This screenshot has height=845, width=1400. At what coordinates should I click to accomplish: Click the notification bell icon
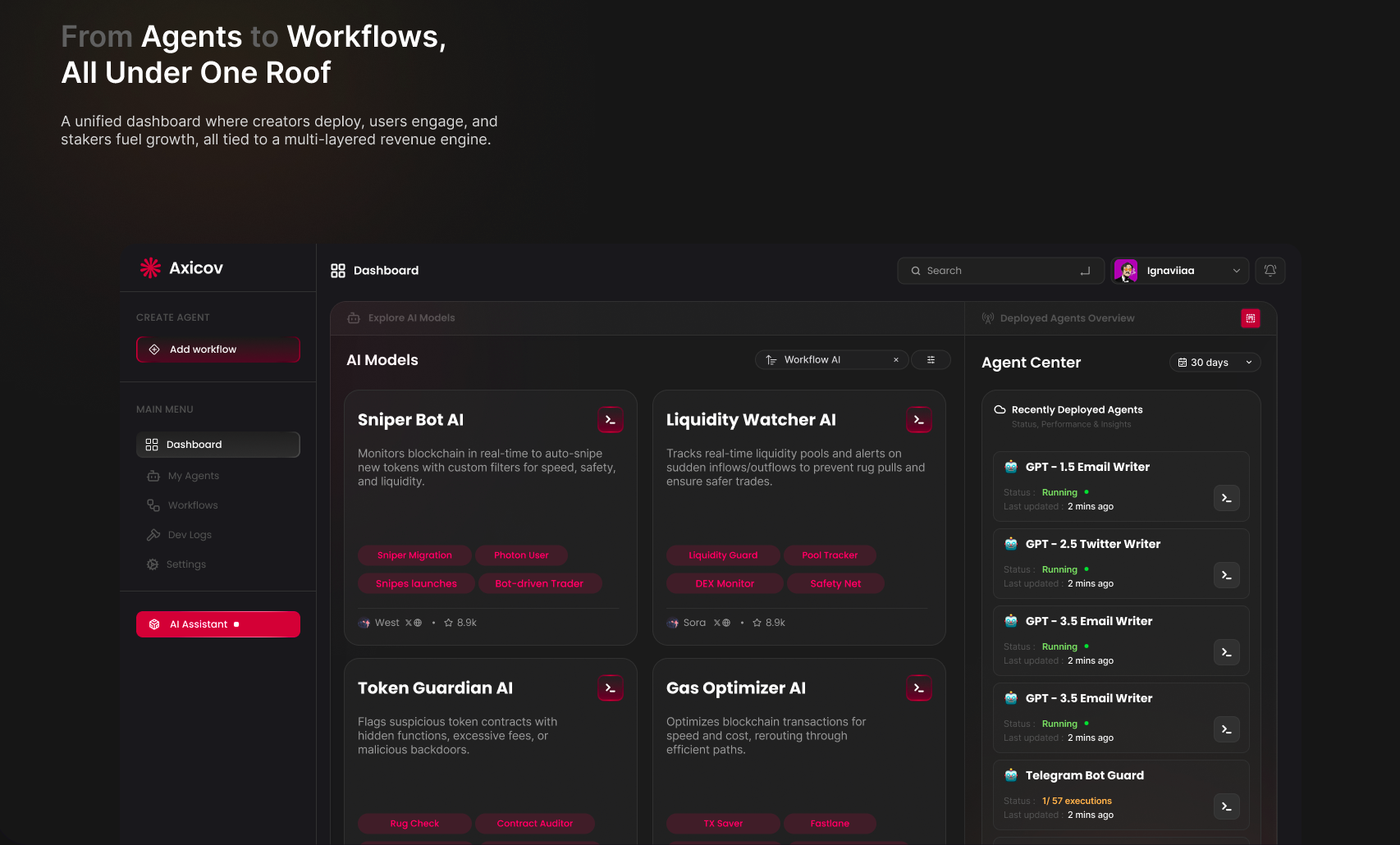pyautogui.click(x=1270, y=270)
